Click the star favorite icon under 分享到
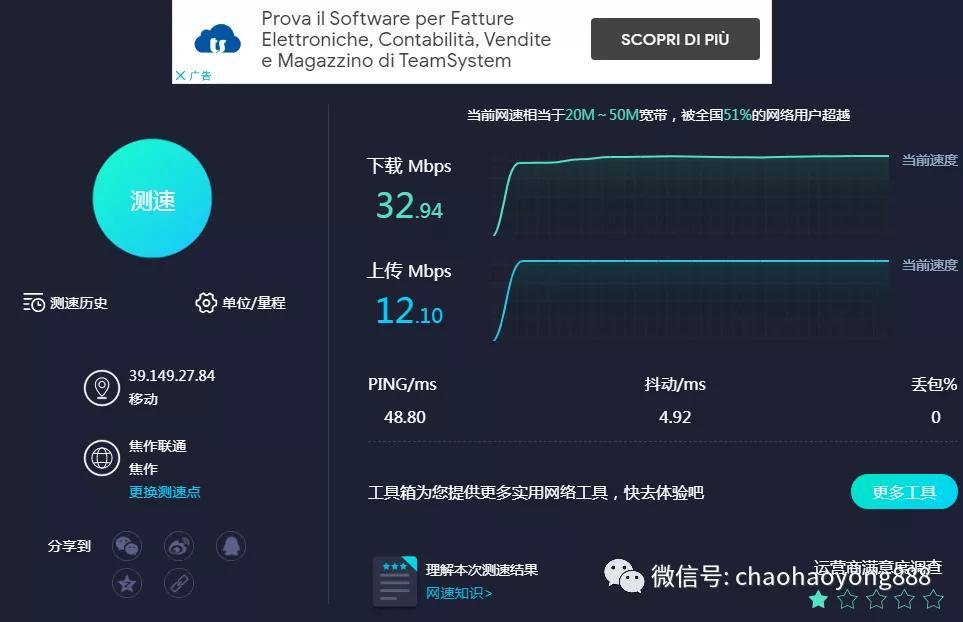 127,583
